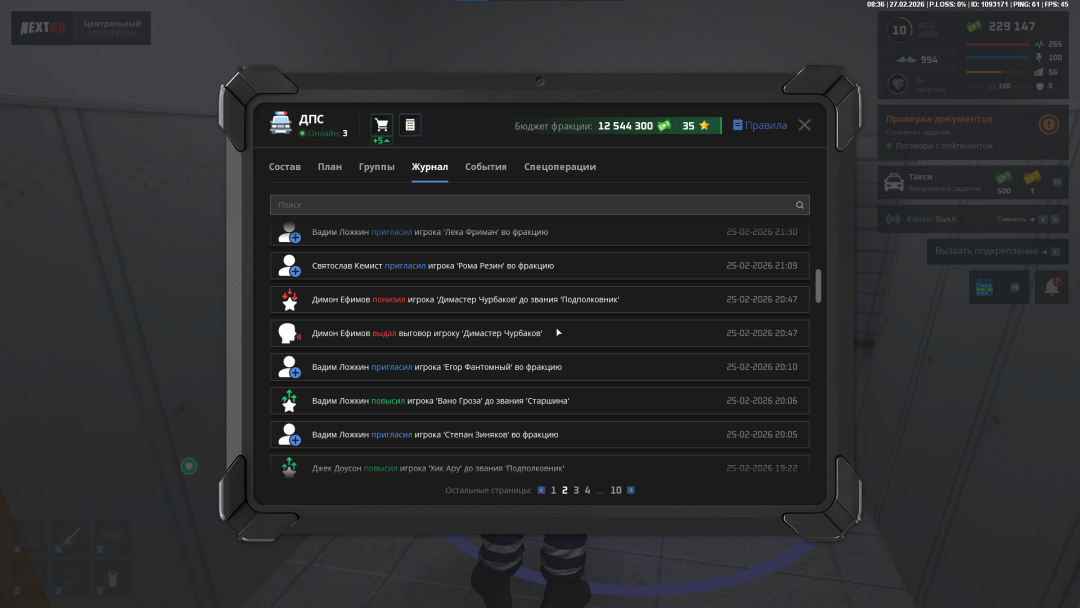Viewport: 1080px width, 608px height.
Task: Click the notification bell icon
Action: 1052,287
